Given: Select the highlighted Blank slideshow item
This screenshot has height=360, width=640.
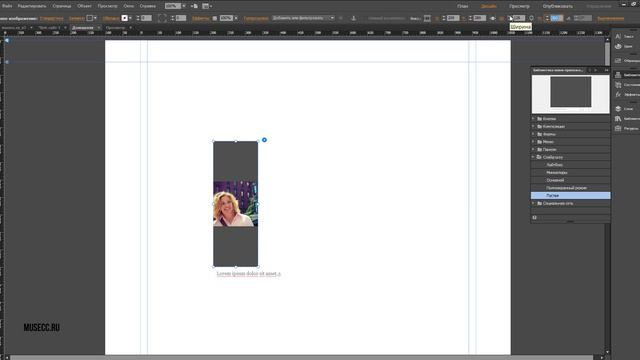Looking at the screenshot, I should point(571,196).
